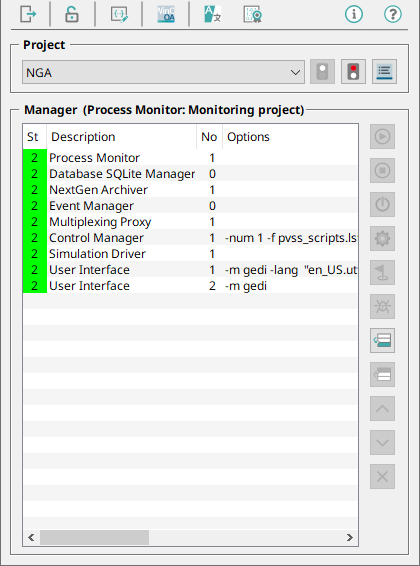Click the license certificate icon
420x566 pixels.
click(x=252, y=14)
